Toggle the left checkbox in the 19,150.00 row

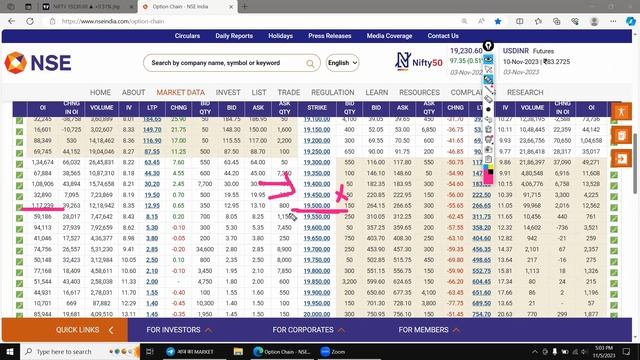19,131
